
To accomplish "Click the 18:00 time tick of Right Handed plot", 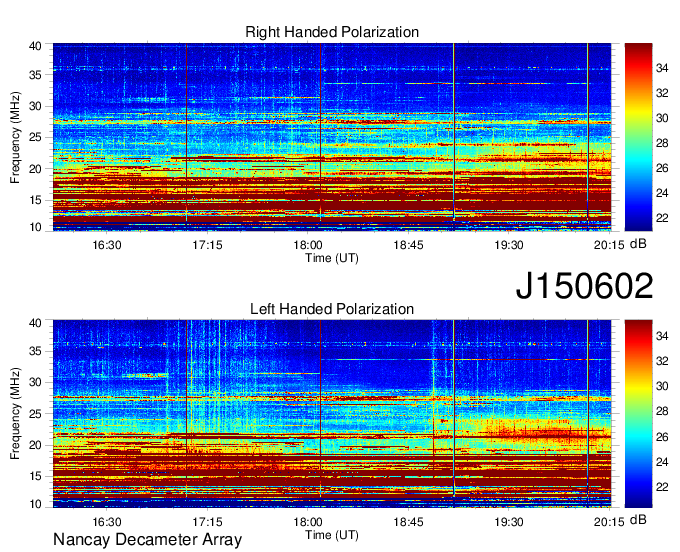I will pos(307,245).
